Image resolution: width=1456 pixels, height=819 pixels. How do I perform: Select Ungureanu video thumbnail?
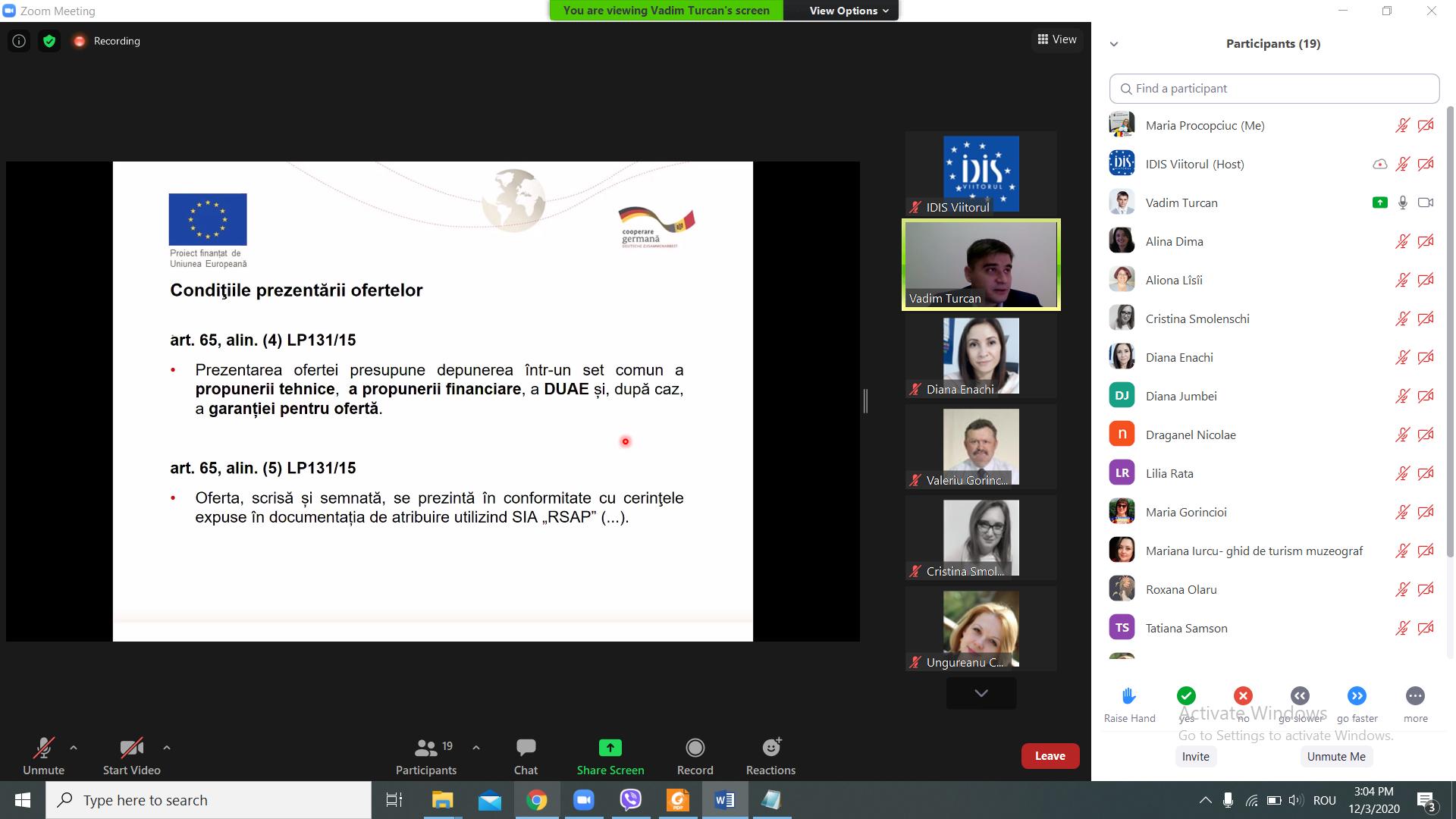(x=981, y=629)
